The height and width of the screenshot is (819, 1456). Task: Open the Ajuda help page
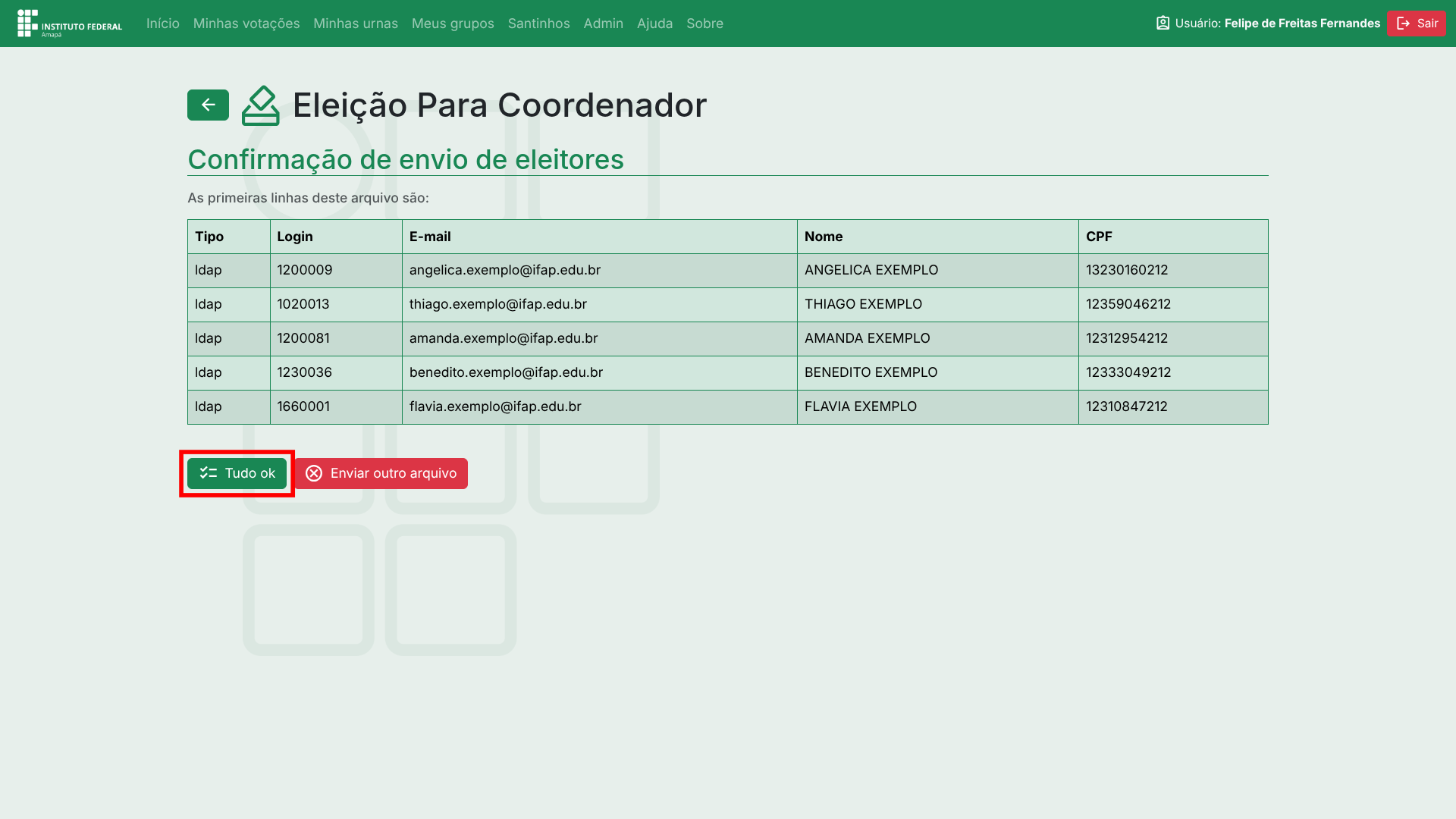click(x=654, y=24)
